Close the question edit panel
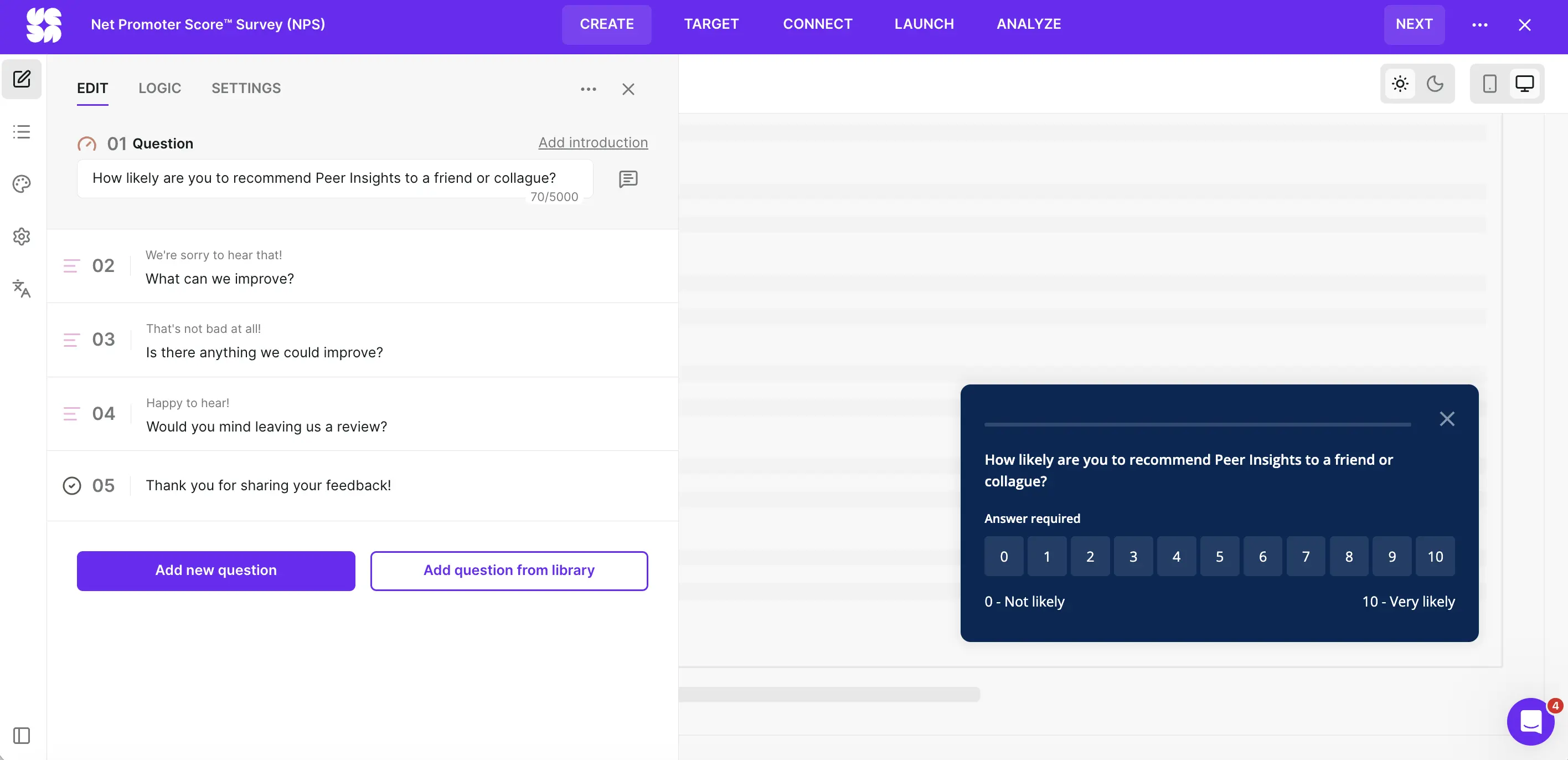 click(x=628, y=89)
